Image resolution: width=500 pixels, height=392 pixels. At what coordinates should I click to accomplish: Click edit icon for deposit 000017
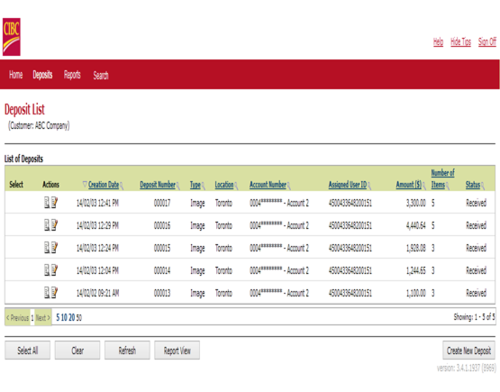pyautogui.click(x=54, y=203)
